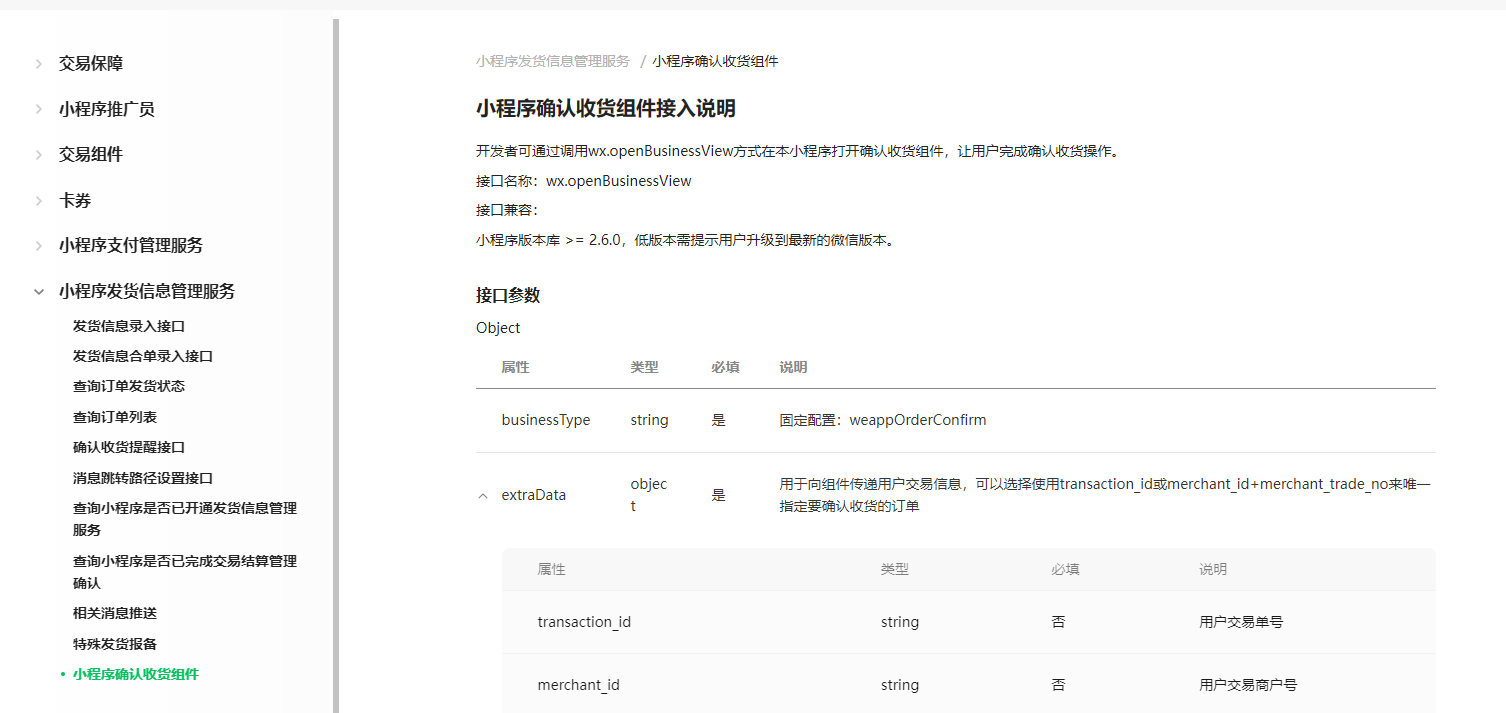The image size is (1506, 713).
Task: Click the 接口名称：wx.openBusinessView line
Action: coord(584,181)
